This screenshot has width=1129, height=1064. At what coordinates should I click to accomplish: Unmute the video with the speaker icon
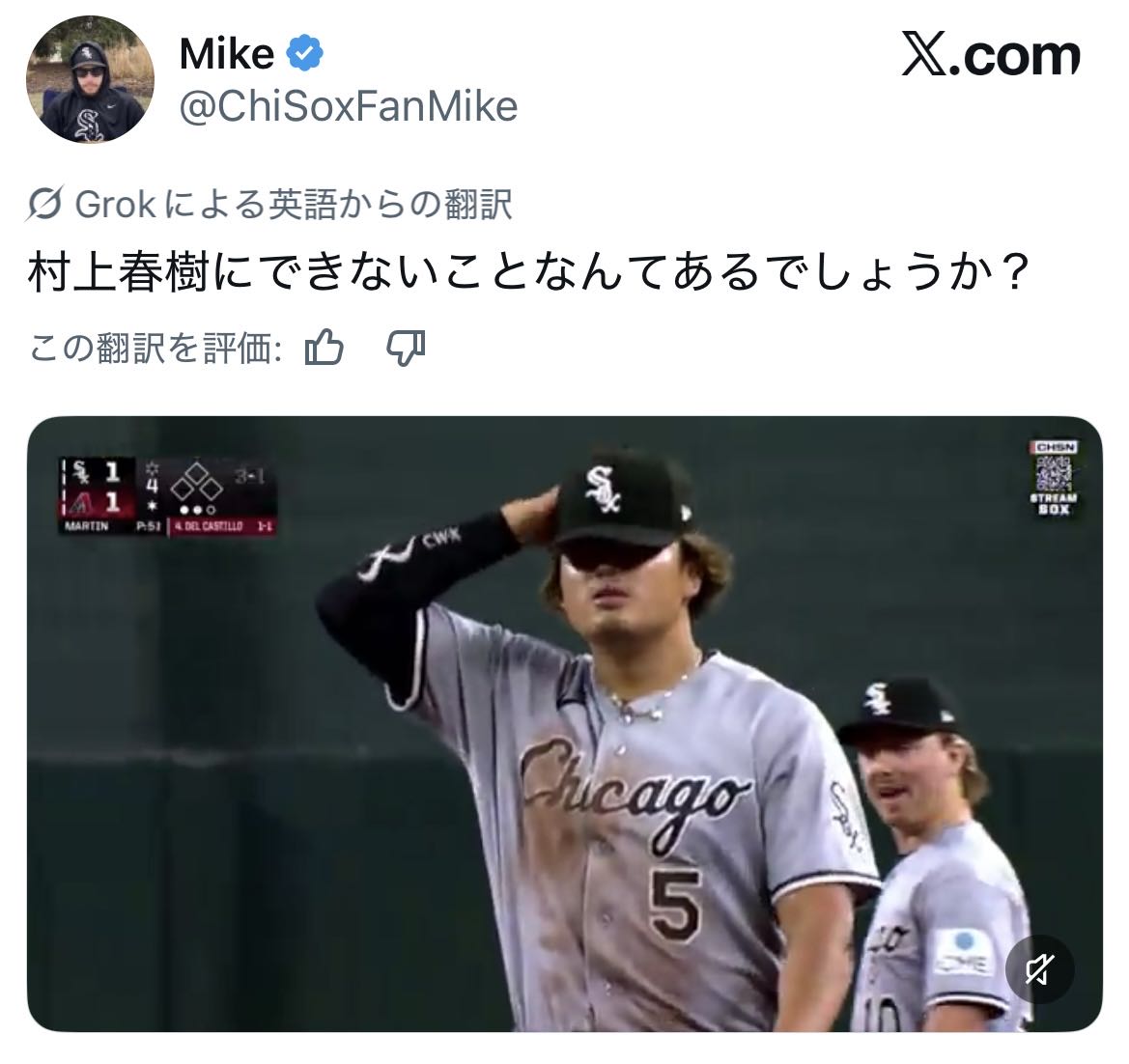[x=1040, y=969]
